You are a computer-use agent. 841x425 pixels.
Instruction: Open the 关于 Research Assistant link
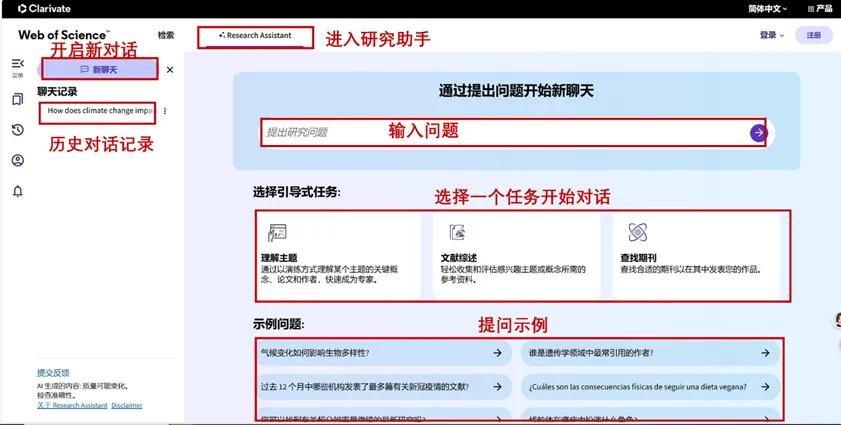pos(72,406)
